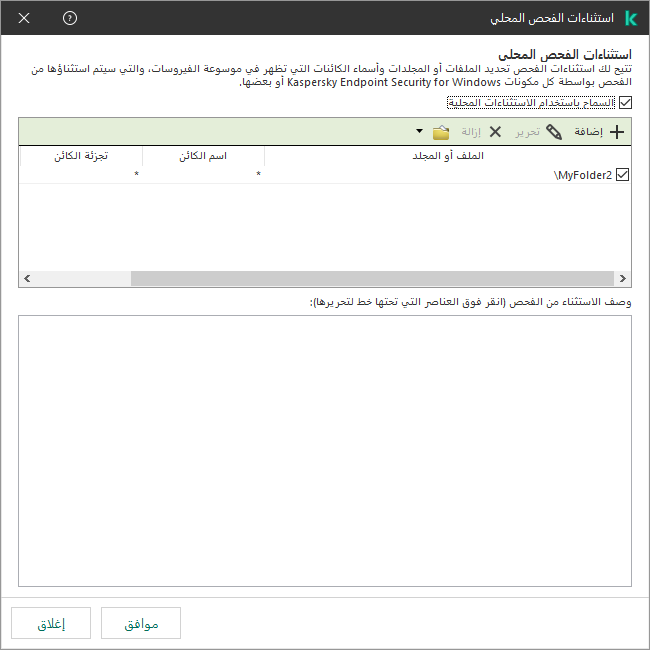Click the asterisk in object name column
Image resolution: width=650 pixels, height=650 pixels.
tap(258, 174)
